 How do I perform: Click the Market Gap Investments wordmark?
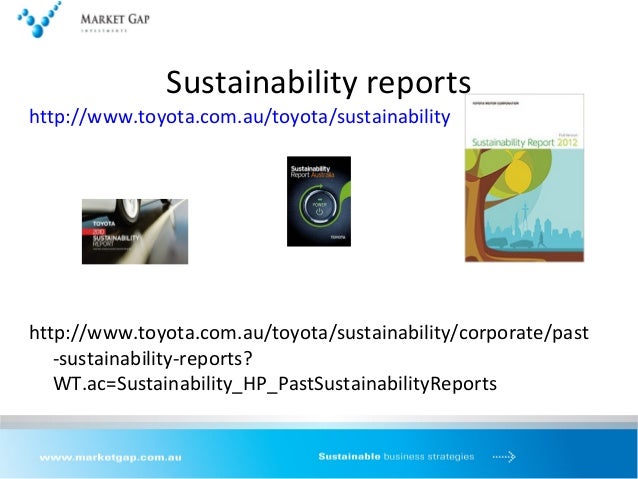pos(115,22)
